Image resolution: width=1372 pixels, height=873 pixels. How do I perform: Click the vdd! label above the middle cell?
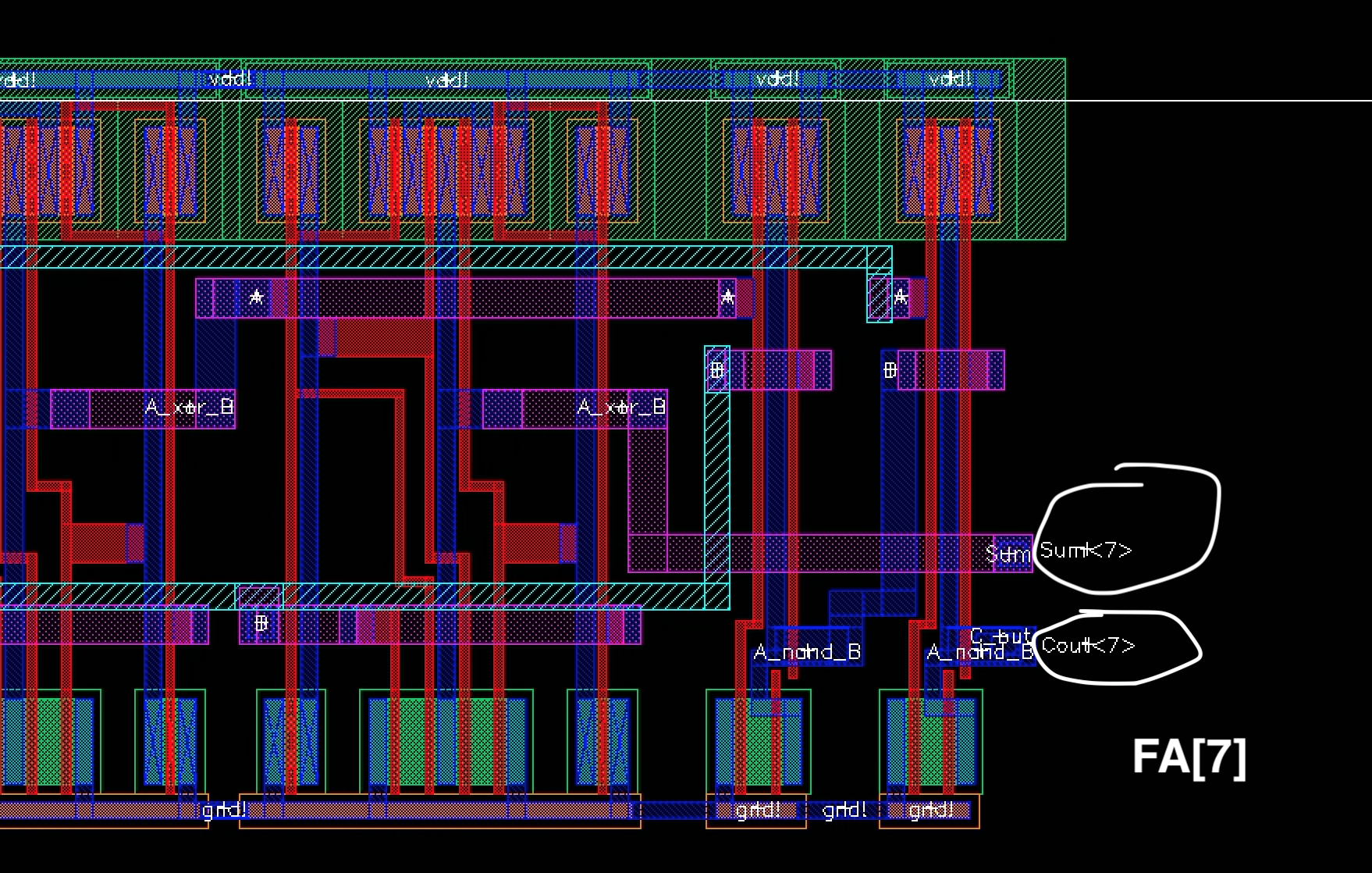point(447,80)
